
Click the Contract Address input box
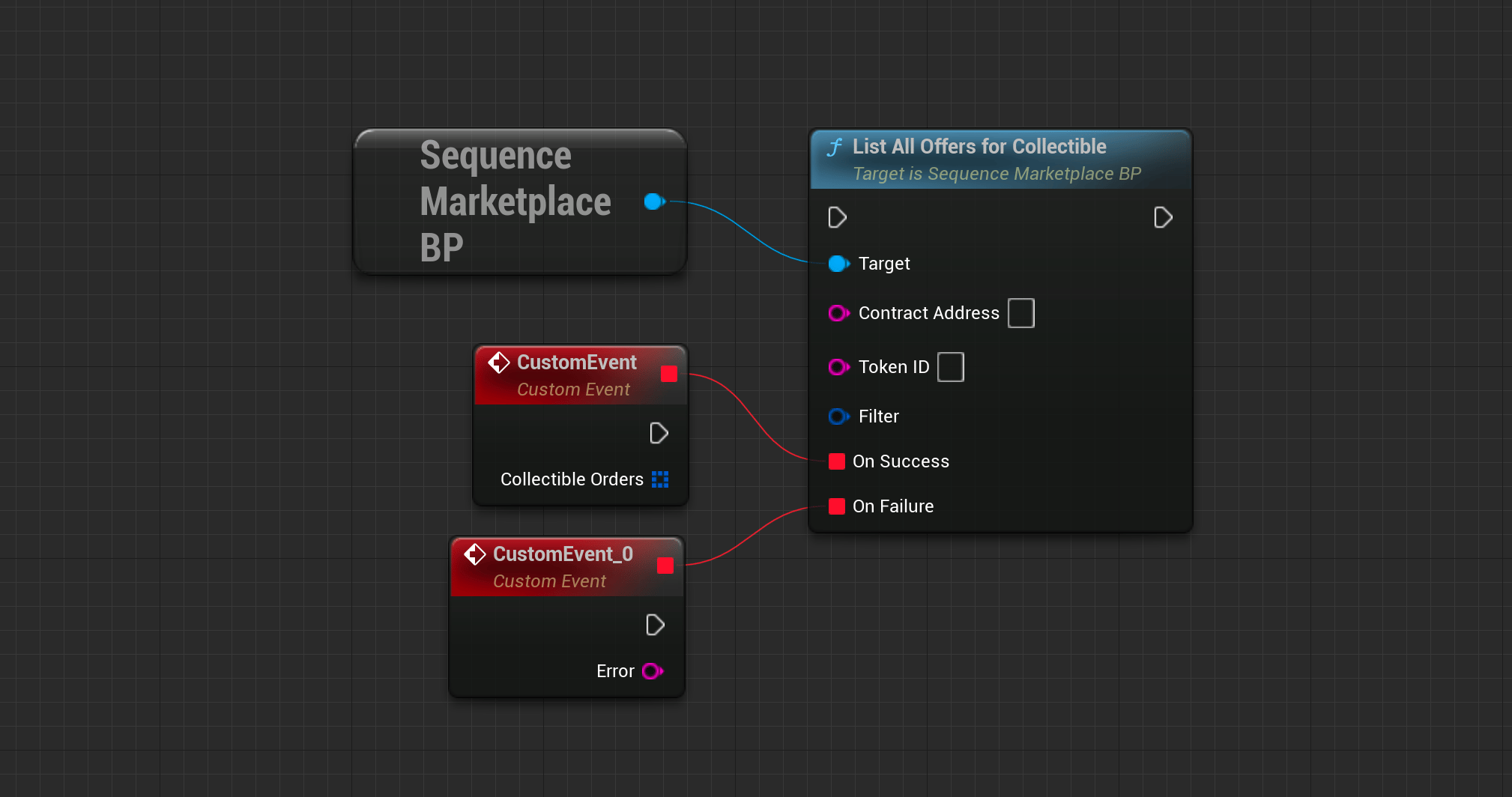pyautogui.click(x=1021, y=313)
